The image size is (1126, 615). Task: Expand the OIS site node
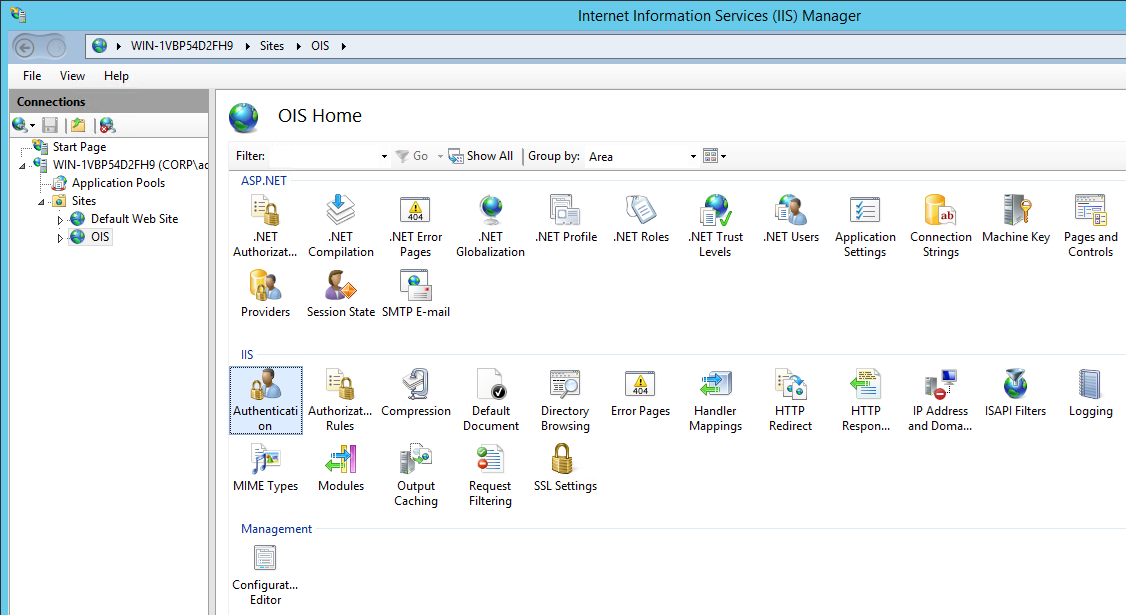coord(60,238)
